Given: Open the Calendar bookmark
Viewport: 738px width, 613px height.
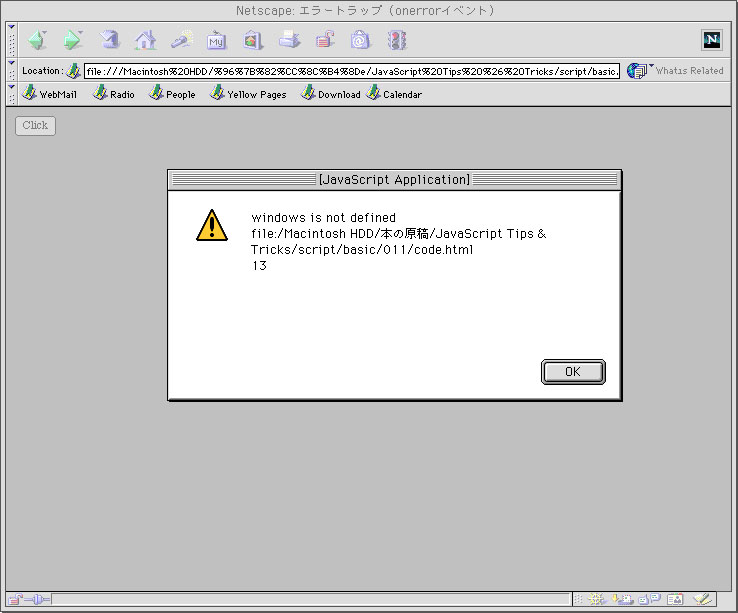Looking at the screenshot, I should click(394, 93).
